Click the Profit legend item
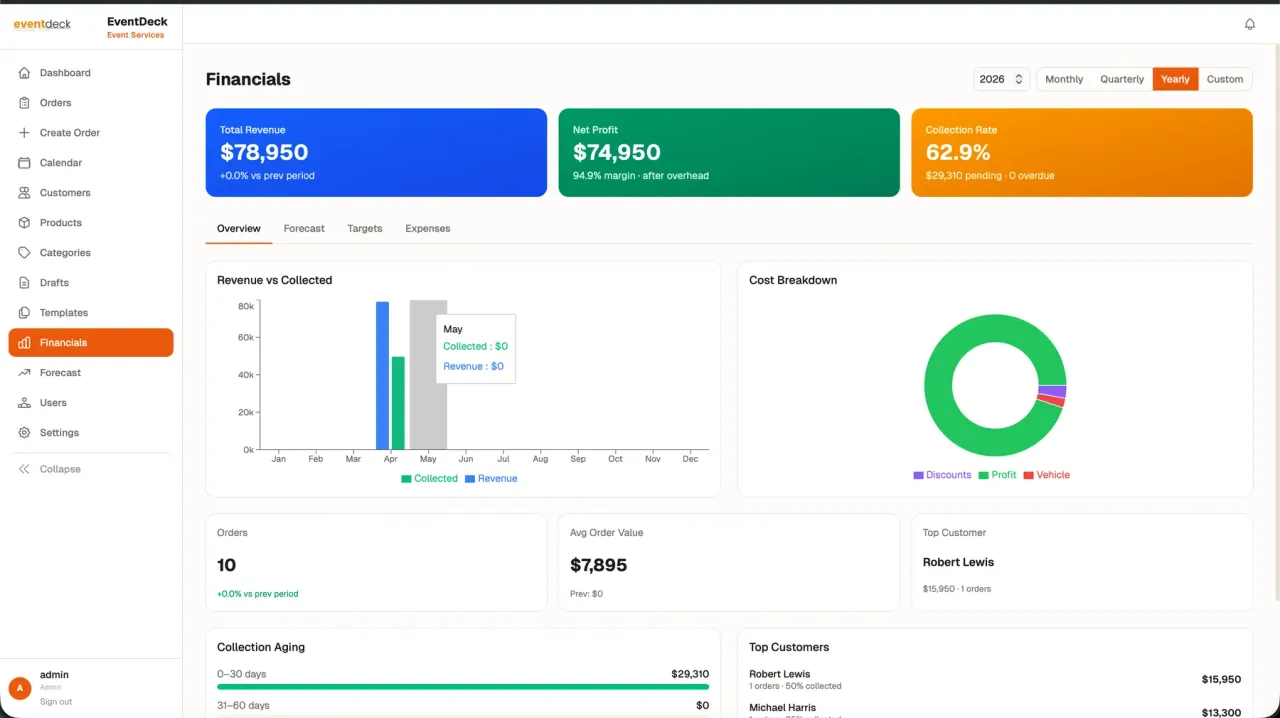Screen dimensions: 1280x718 point(997,475)
